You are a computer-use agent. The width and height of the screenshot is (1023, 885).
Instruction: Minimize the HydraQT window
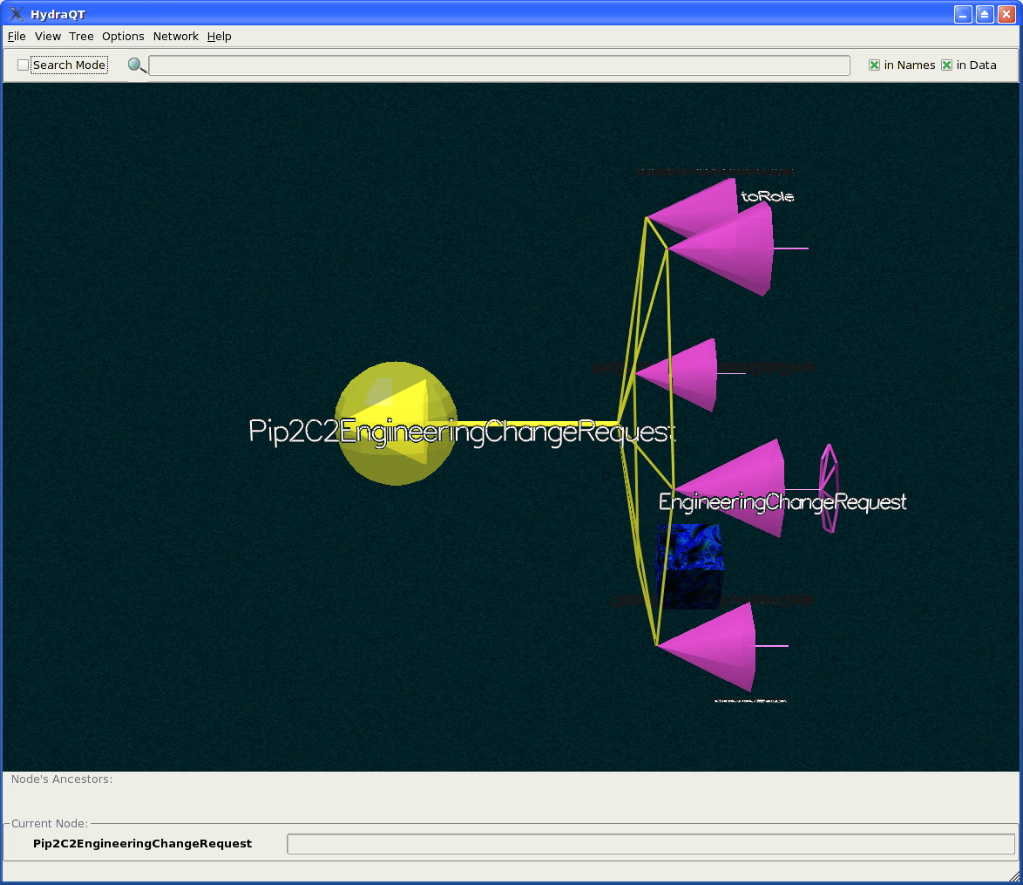click(x=963, y=14)
